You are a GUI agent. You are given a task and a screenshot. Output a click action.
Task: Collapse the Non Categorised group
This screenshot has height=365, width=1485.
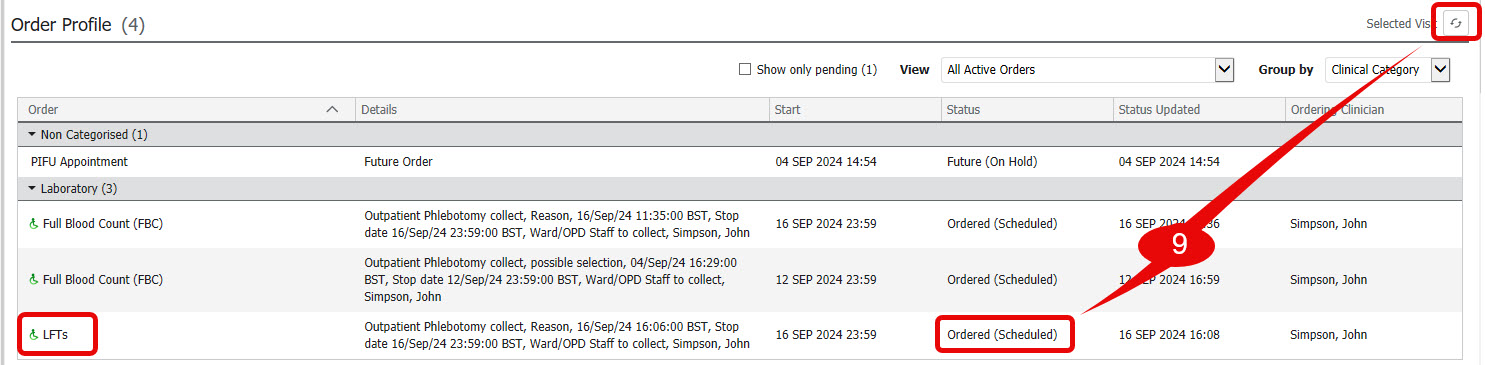[32, 135]
